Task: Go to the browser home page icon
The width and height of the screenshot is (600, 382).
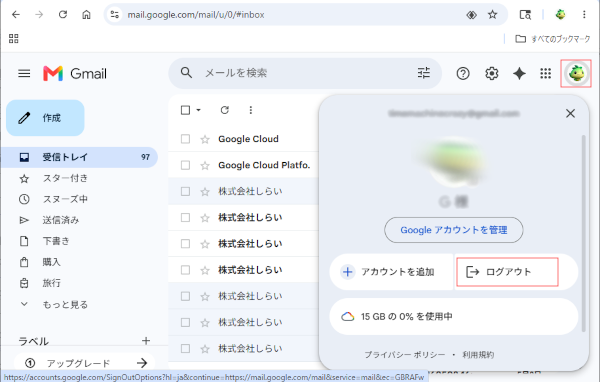Action: [86, 15]
